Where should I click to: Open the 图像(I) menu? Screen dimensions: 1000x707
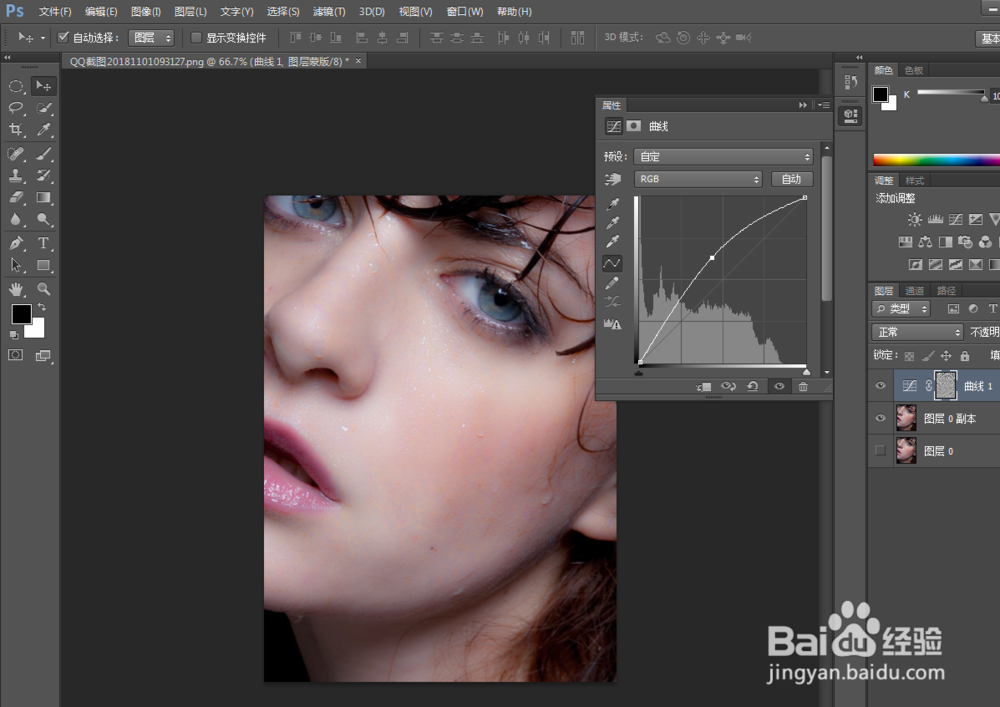[x=145, y=11]
